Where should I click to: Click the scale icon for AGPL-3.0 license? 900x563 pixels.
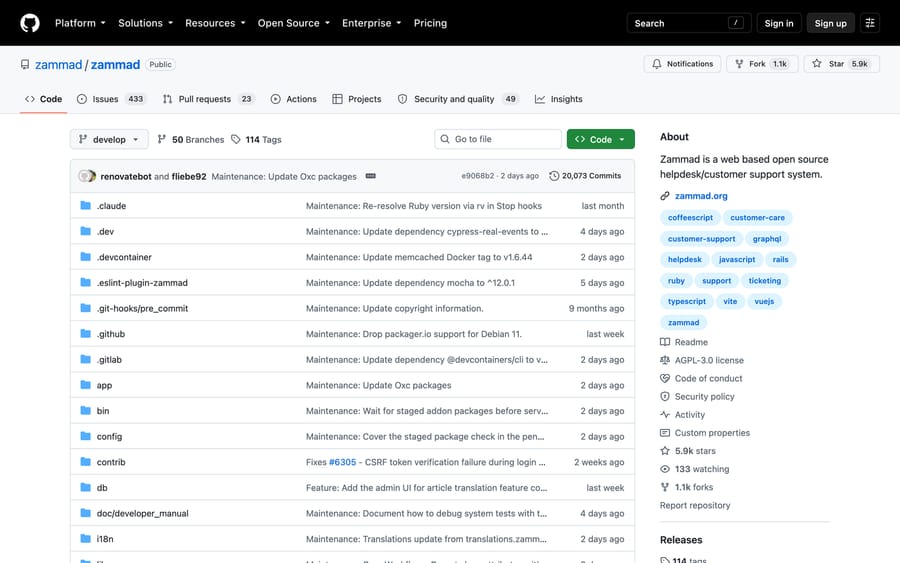point(665,360)
